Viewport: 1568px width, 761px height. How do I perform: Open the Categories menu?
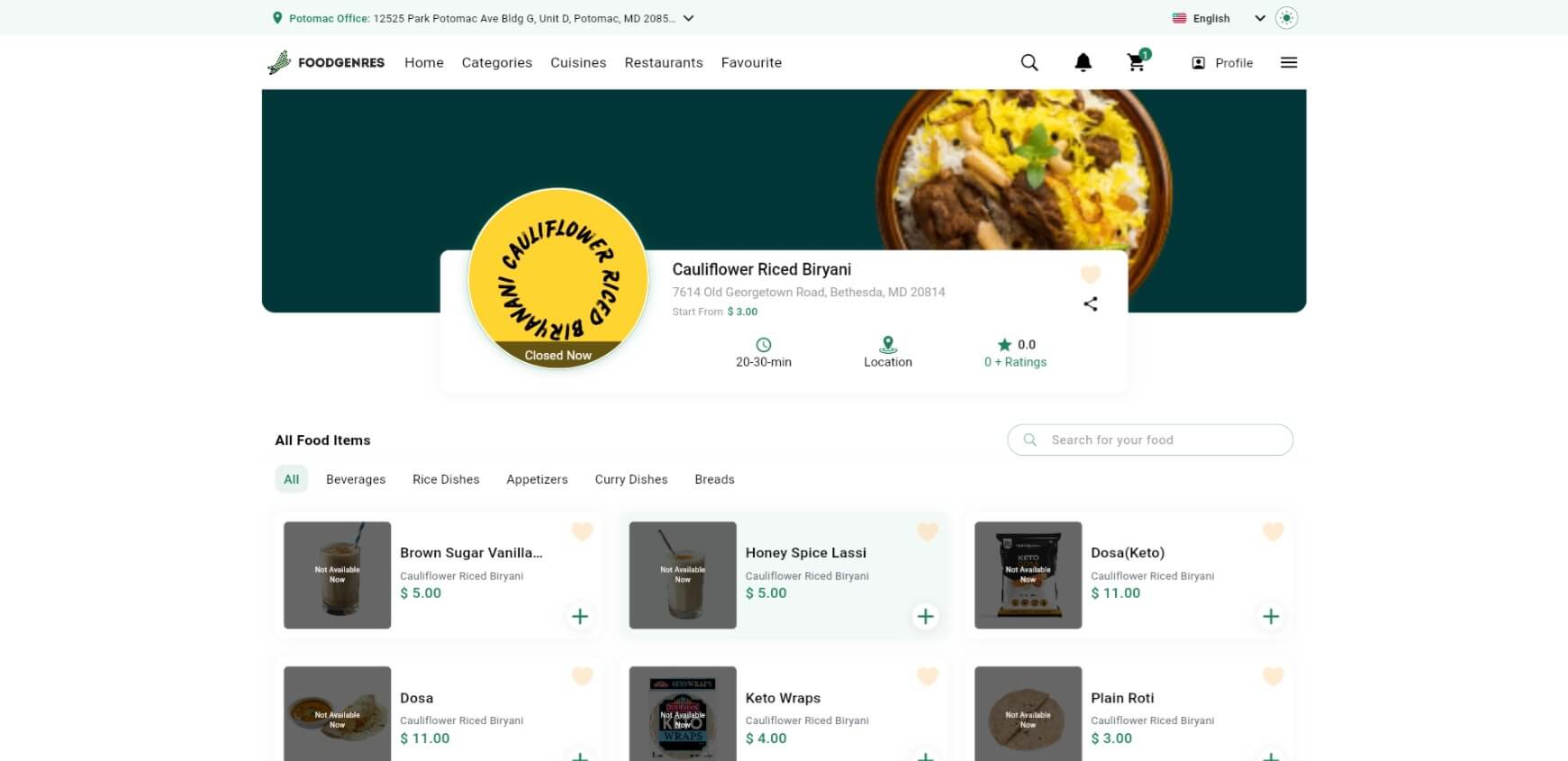pos(497,62)
